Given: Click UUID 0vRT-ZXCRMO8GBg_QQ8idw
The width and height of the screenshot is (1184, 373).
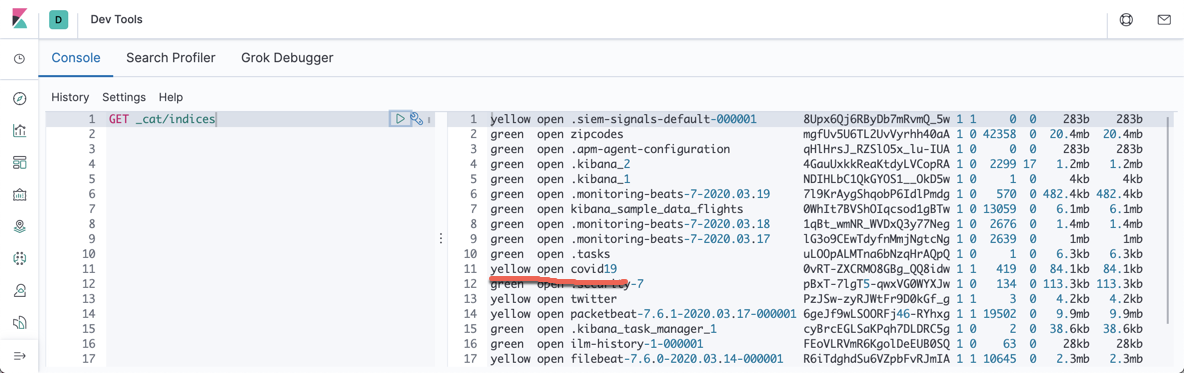Looking at the screenshot, I should click(877, 269).
